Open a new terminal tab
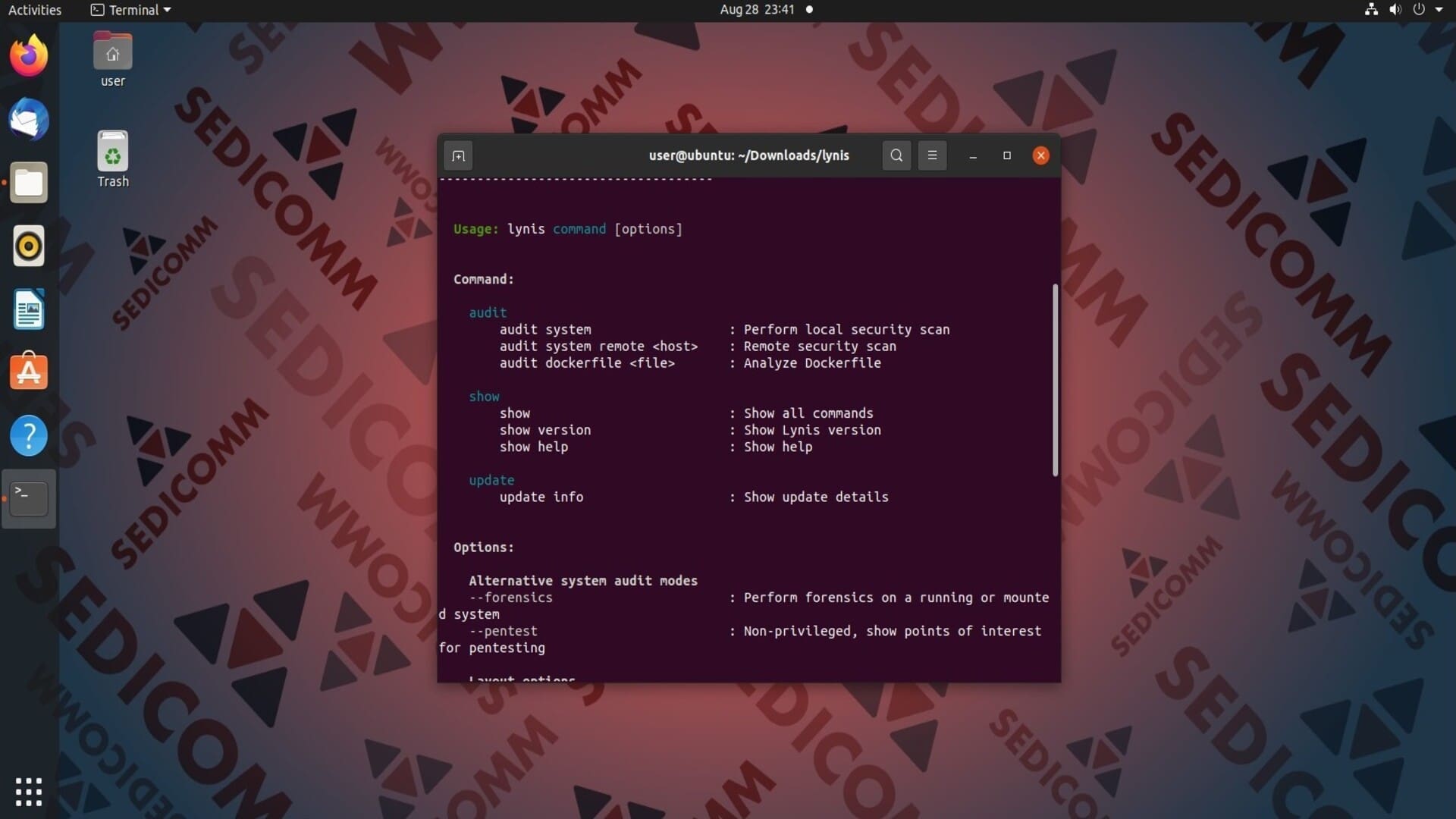Screen dimensions: 1456x819 (x=458, y=155)
